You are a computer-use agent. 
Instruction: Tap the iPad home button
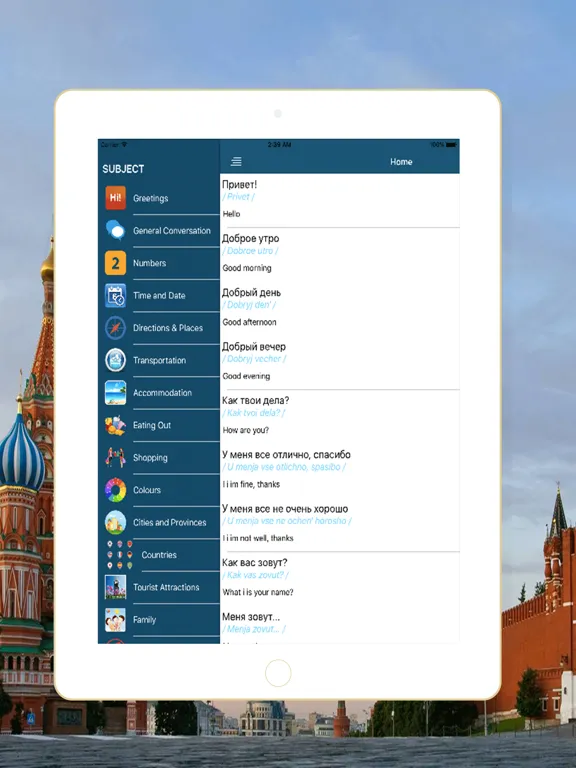click(x=278, y=673)
